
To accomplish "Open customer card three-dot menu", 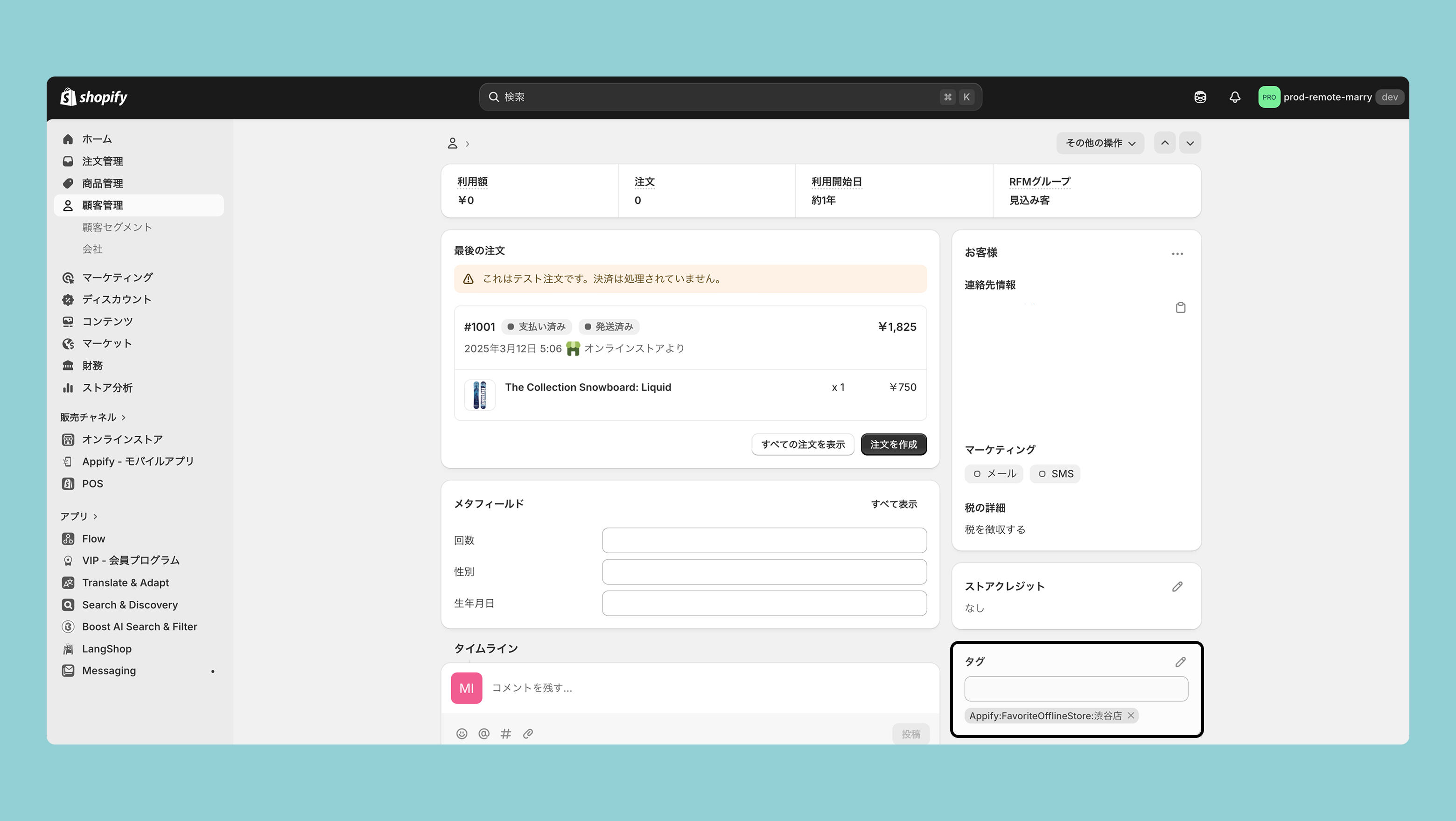I will [x=1177, y=254].
